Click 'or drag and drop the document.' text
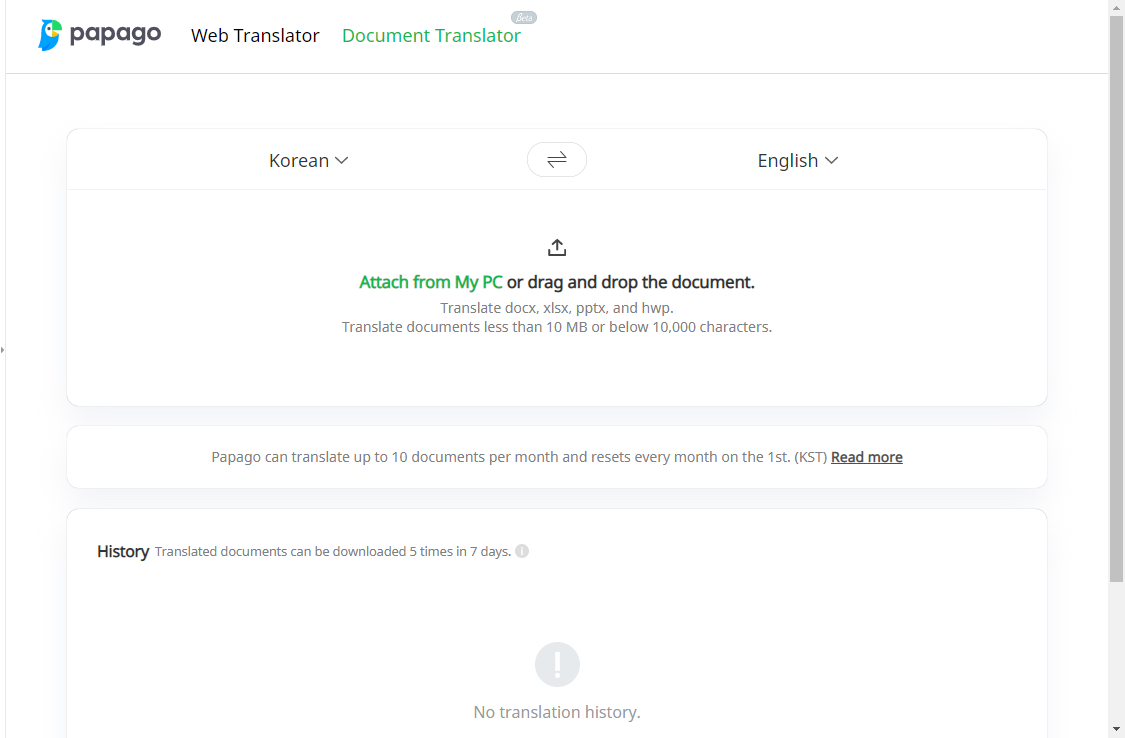 (x=631, y=282)
